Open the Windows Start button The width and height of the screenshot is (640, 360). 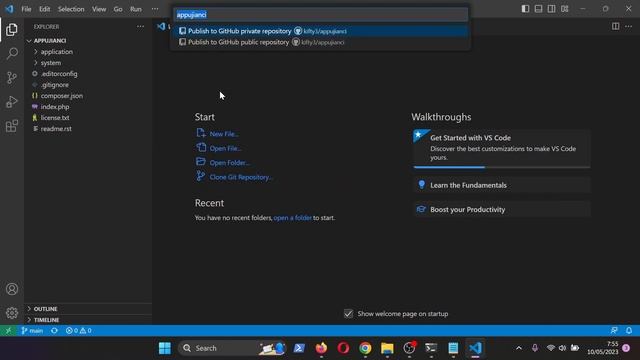coord(165,348)
